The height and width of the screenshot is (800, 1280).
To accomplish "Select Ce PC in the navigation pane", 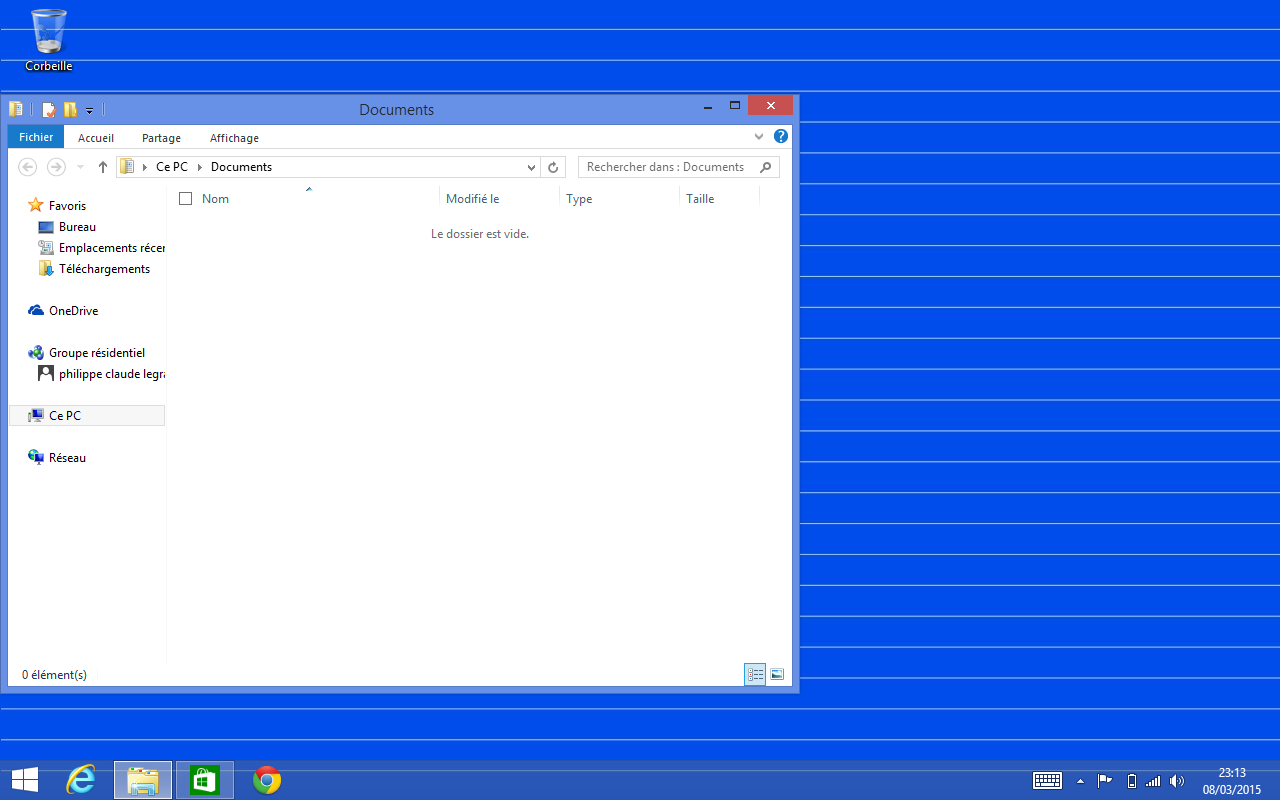I will [86, 416].
